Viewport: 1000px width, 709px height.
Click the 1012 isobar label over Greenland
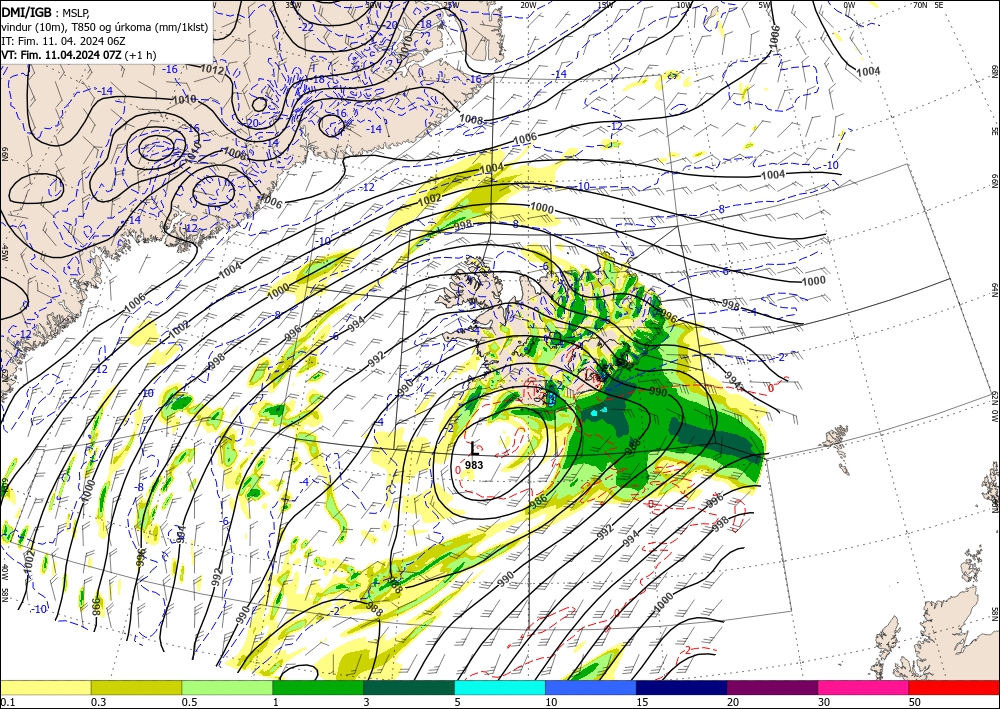click(212, 69)
